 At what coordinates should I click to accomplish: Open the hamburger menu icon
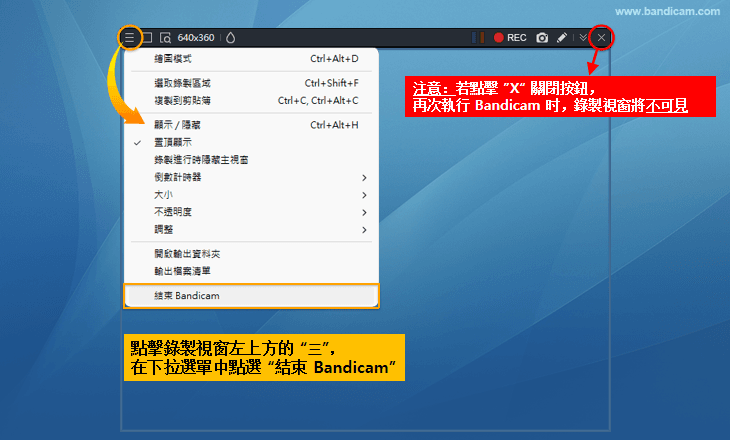click(x=129, y=37)
